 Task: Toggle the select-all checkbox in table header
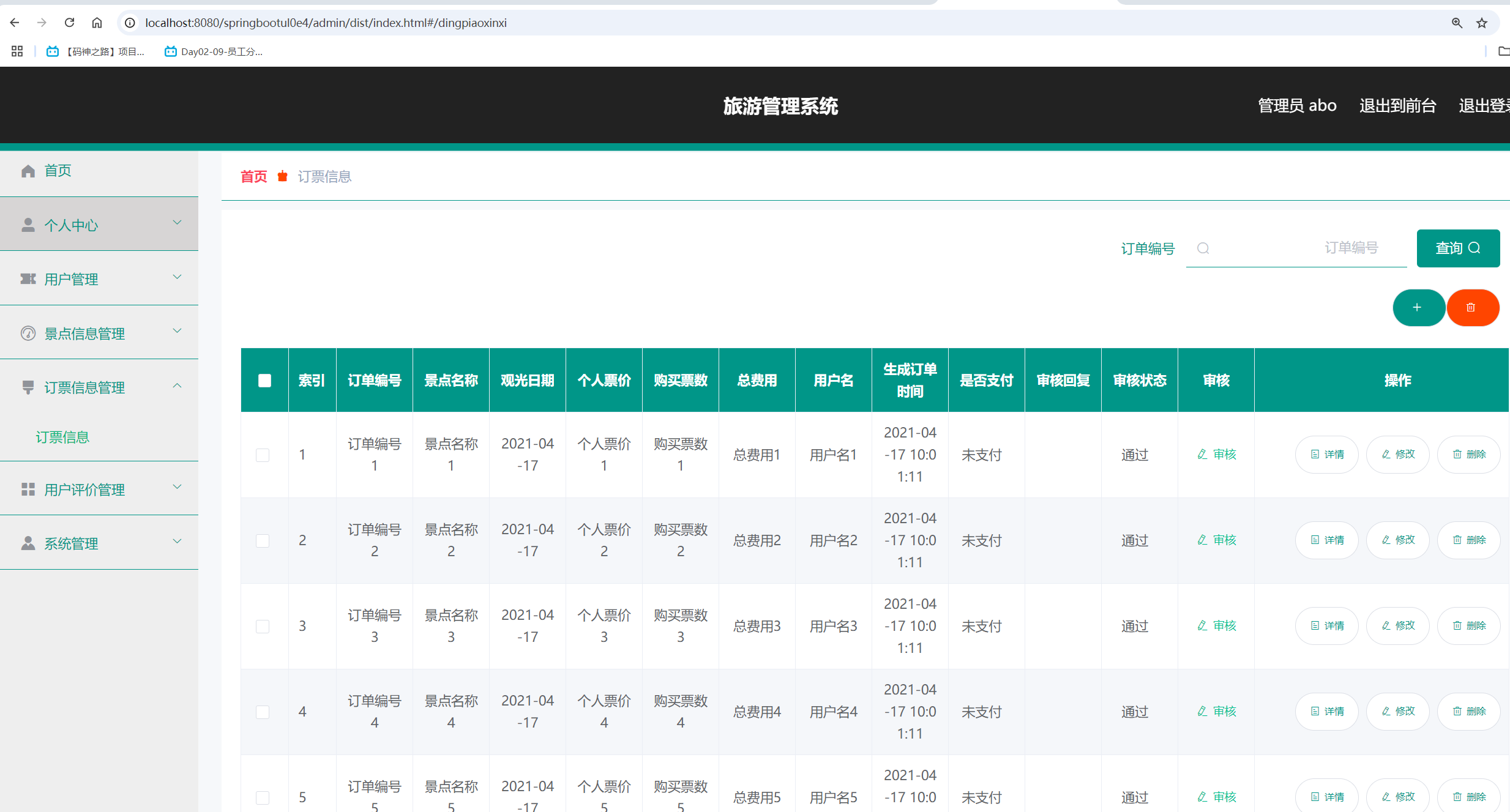264,380
